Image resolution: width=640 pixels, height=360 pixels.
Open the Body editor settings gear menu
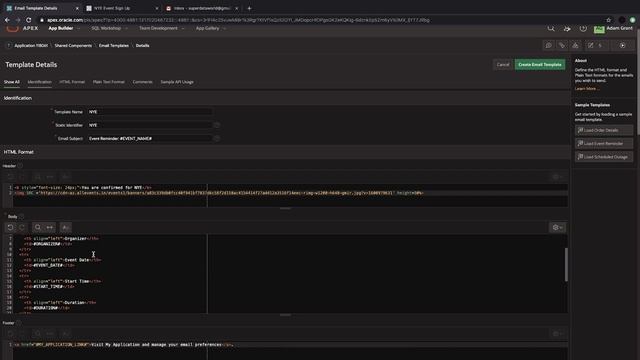(x=557, y=227)
